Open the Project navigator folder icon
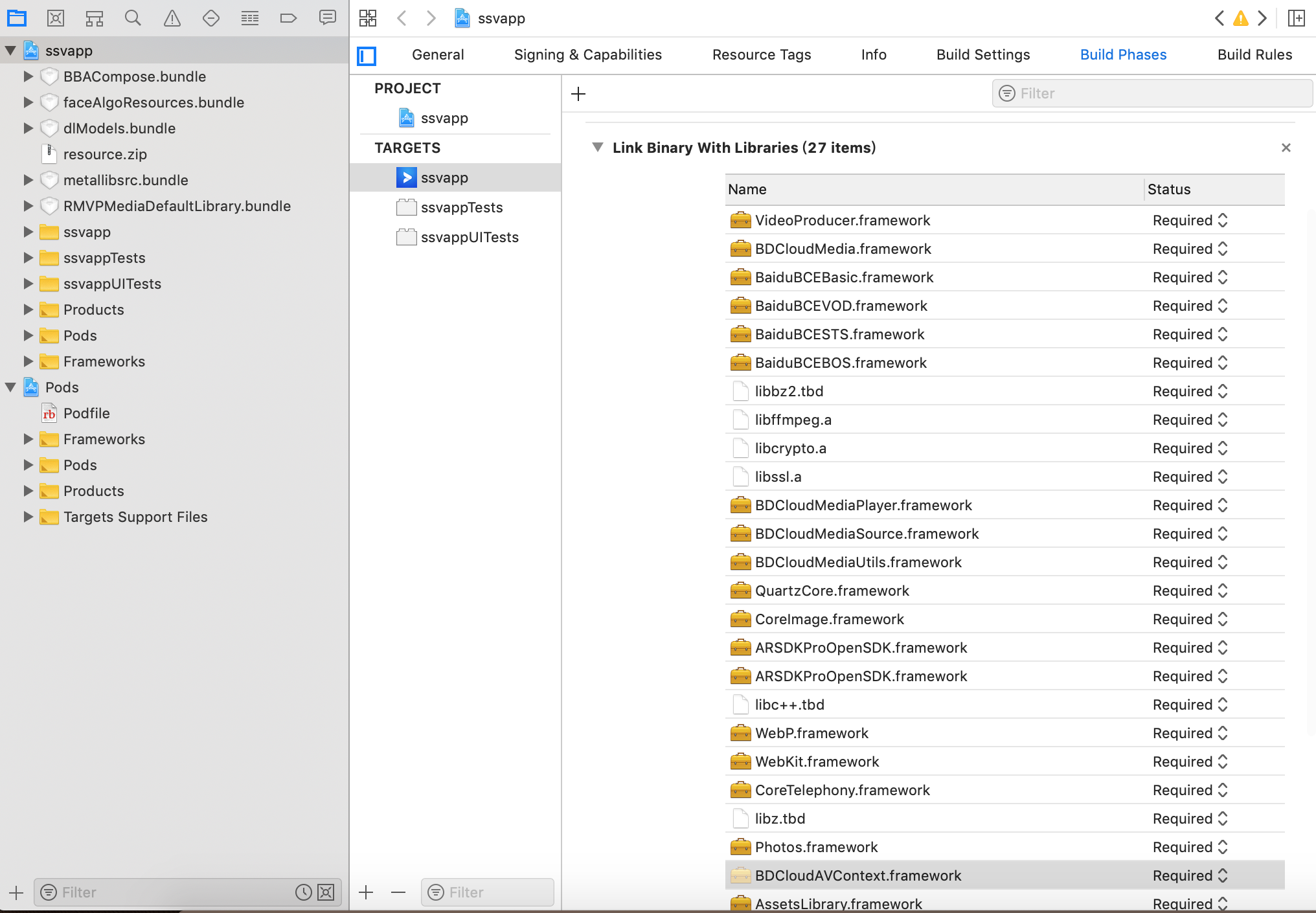 (x=17, y=18)
